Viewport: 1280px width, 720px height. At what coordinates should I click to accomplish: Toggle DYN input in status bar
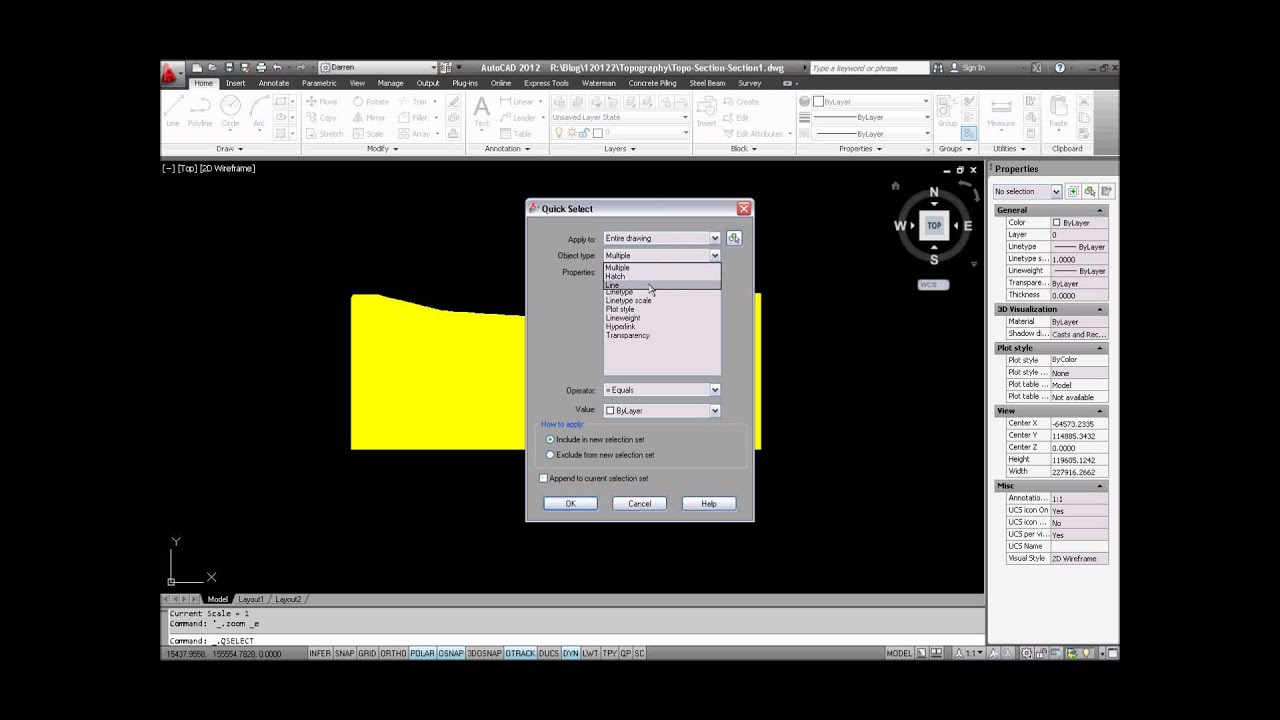coord(570,654)
